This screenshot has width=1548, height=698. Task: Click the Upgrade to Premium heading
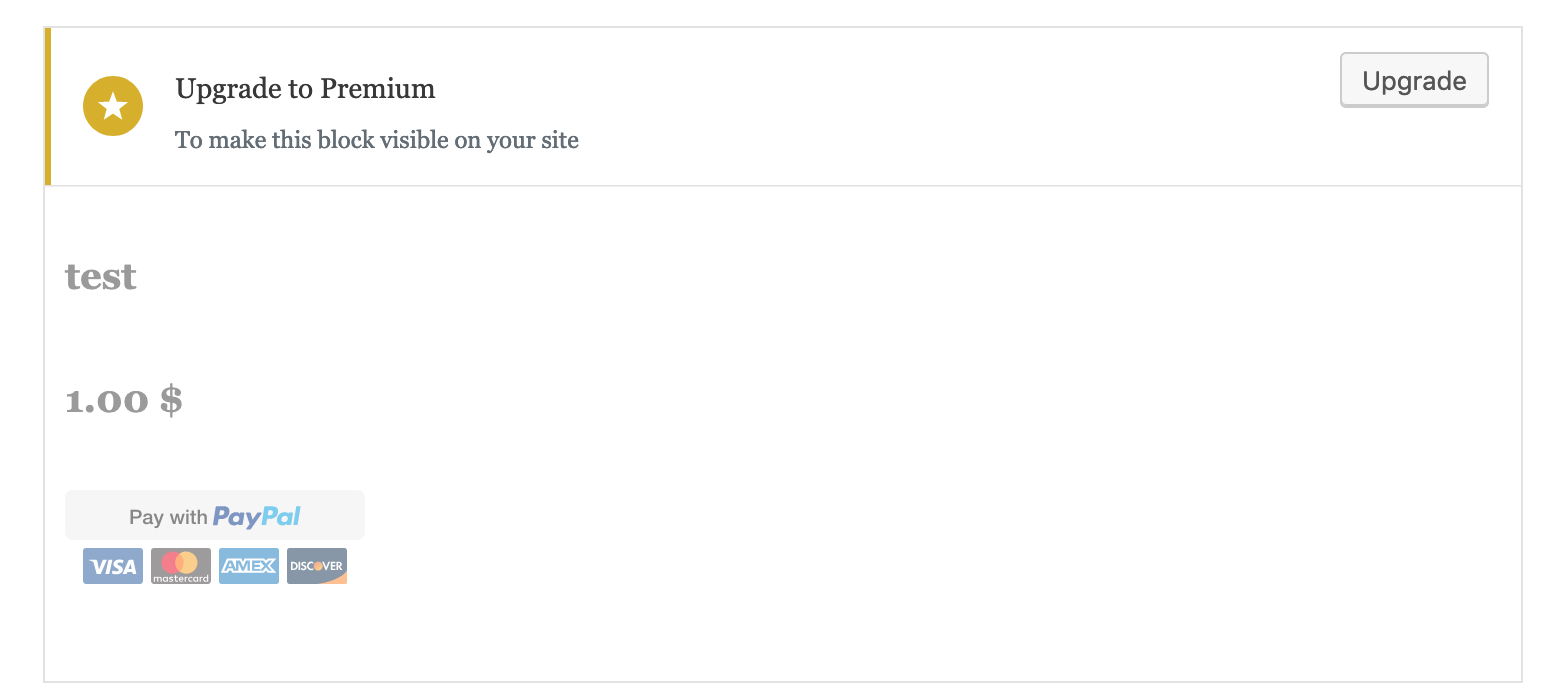[305, 89]
